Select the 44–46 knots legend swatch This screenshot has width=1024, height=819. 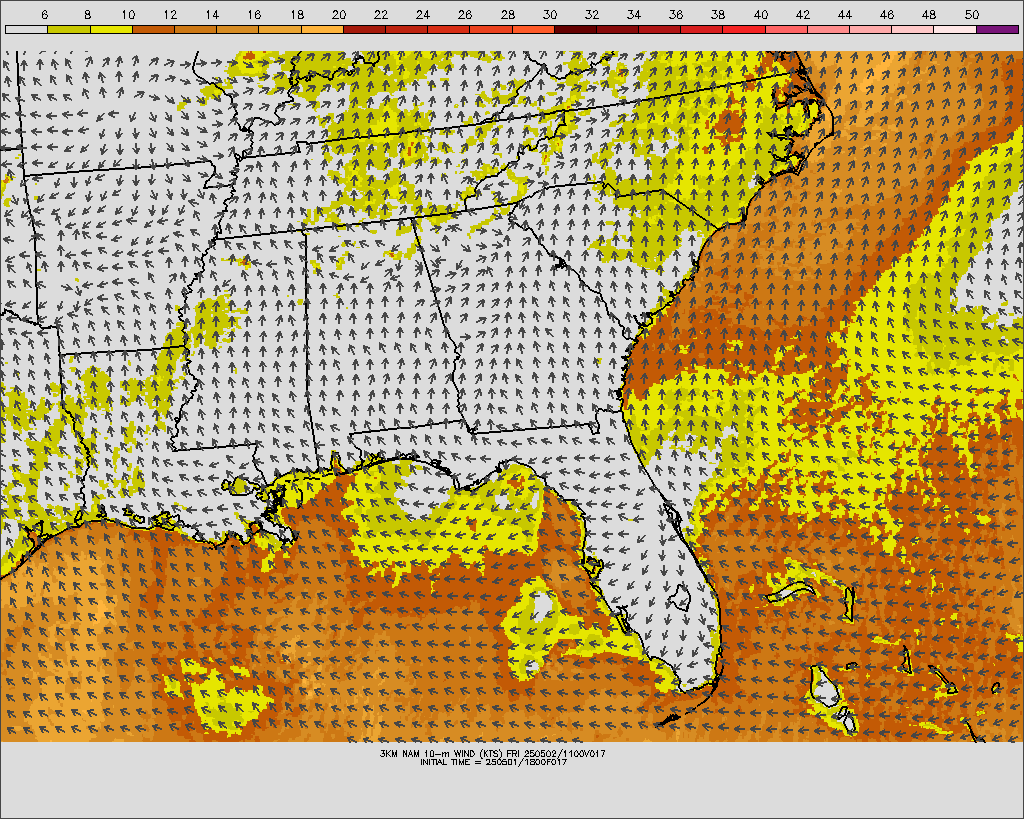tap(871, 29)
